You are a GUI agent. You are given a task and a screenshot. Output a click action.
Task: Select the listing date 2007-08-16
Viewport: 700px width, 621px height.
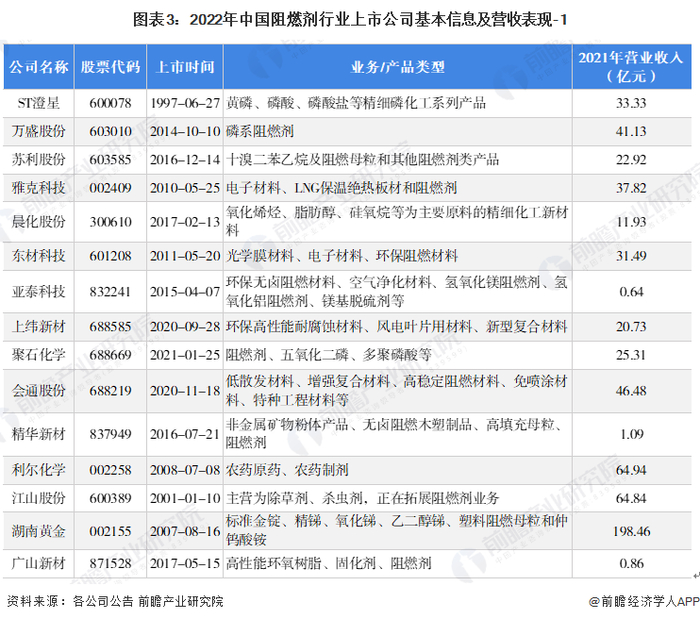point(185,531)
